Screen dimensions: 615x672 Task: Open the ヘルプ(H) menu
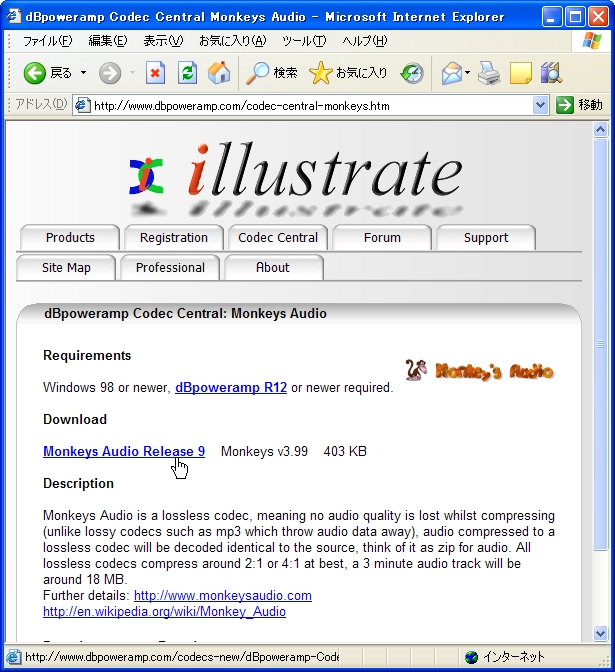pyautogui.click(x=364, y=41)
